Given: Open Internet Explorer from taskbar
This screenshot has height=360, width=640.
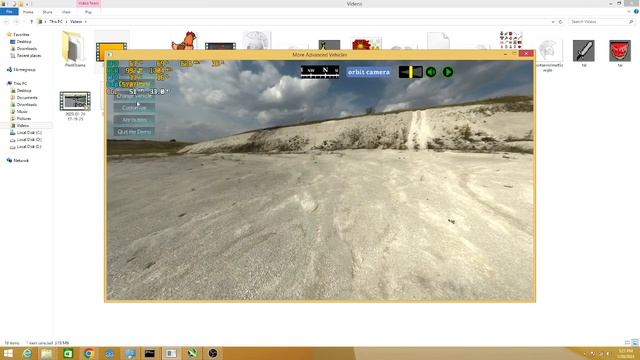Looking at the screenshot, I should coord(27,353).
